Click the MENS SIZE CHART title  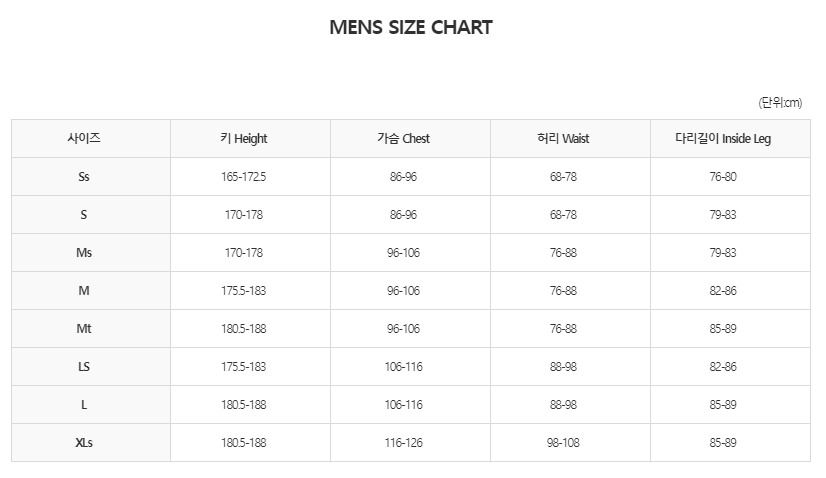411,28
